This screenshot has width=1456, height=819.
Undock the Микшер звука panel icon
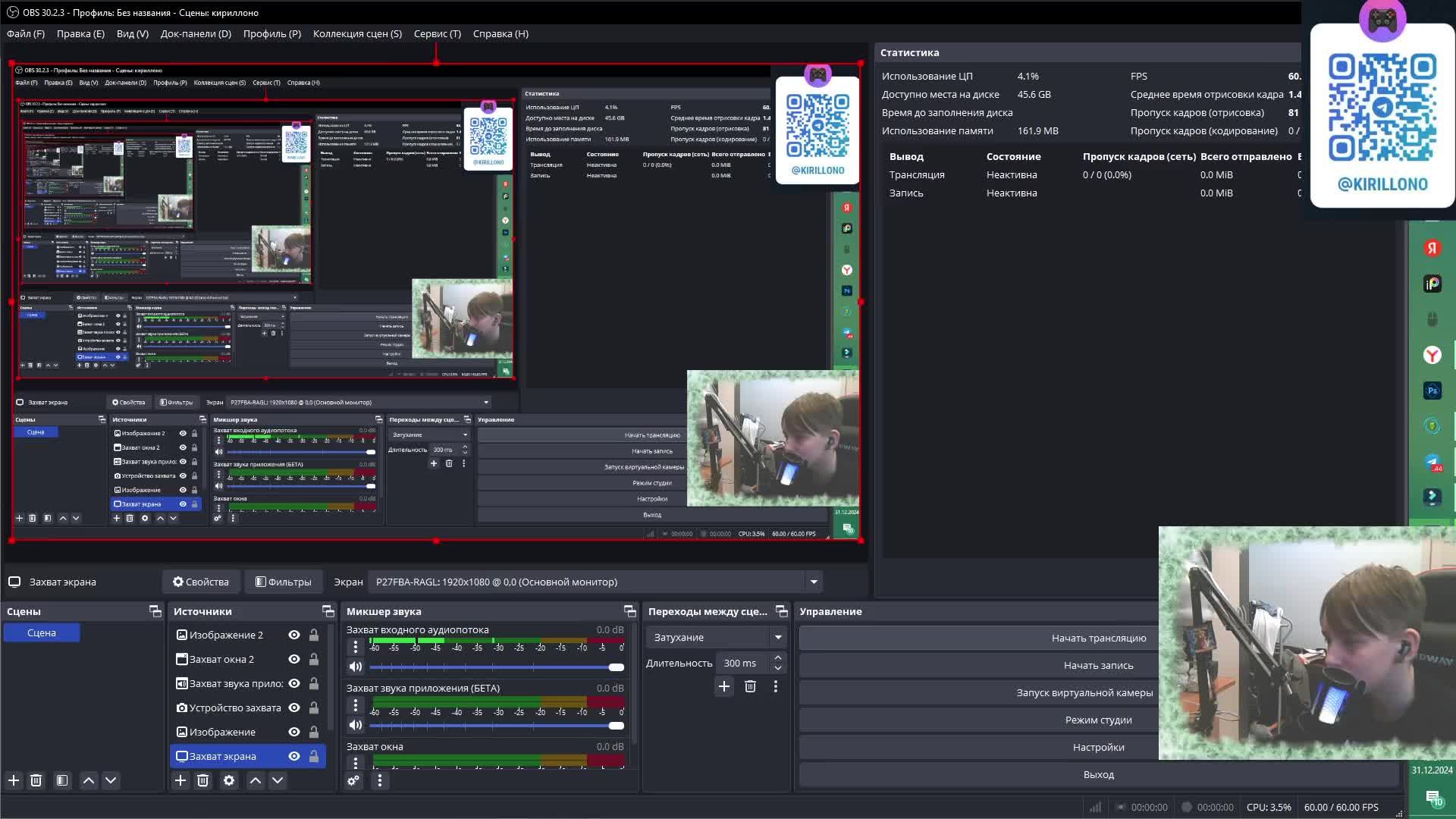pyautogui.click(x=629, y=611)
